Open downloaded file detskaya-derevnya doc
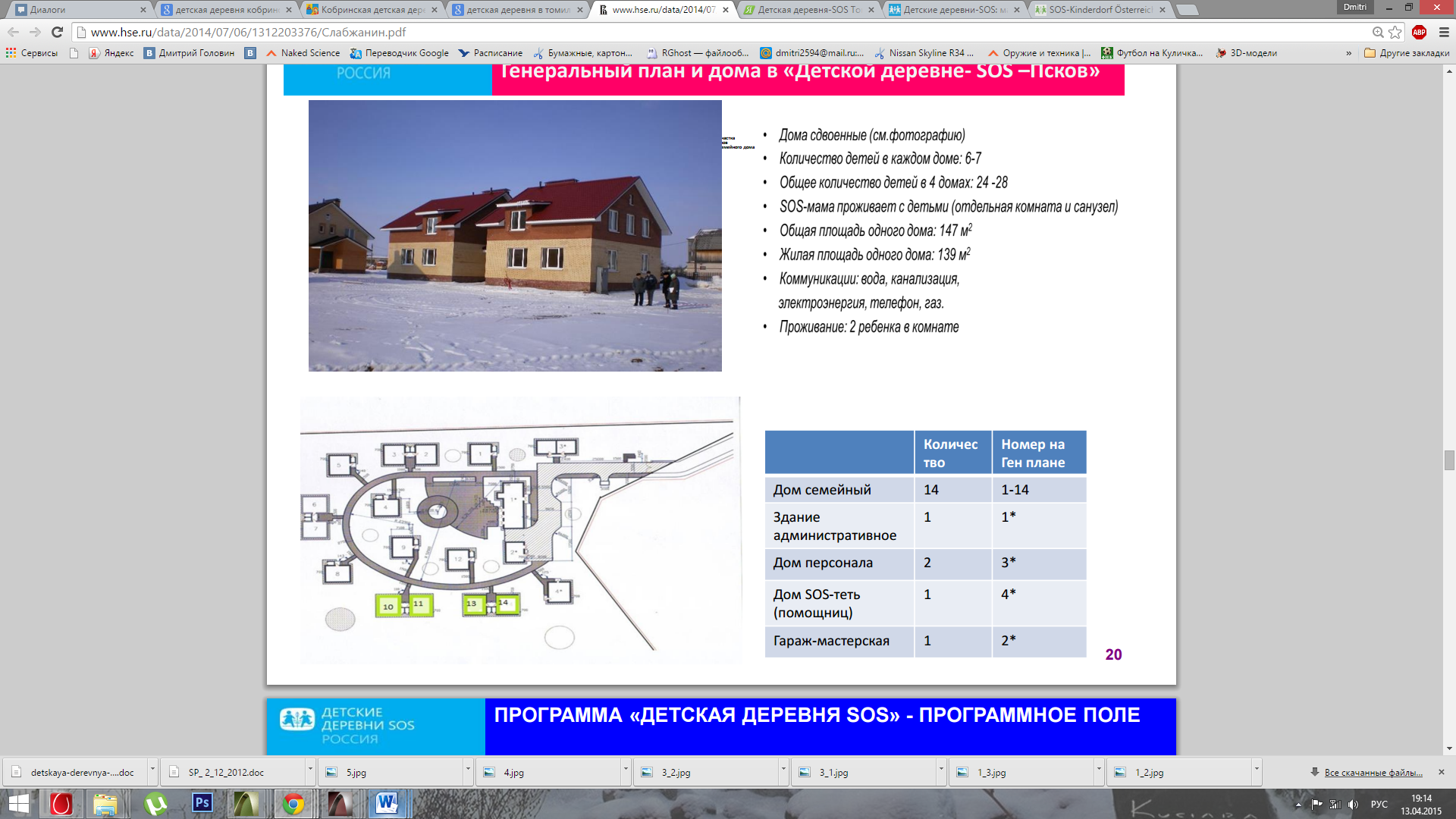 click(74, 772)
